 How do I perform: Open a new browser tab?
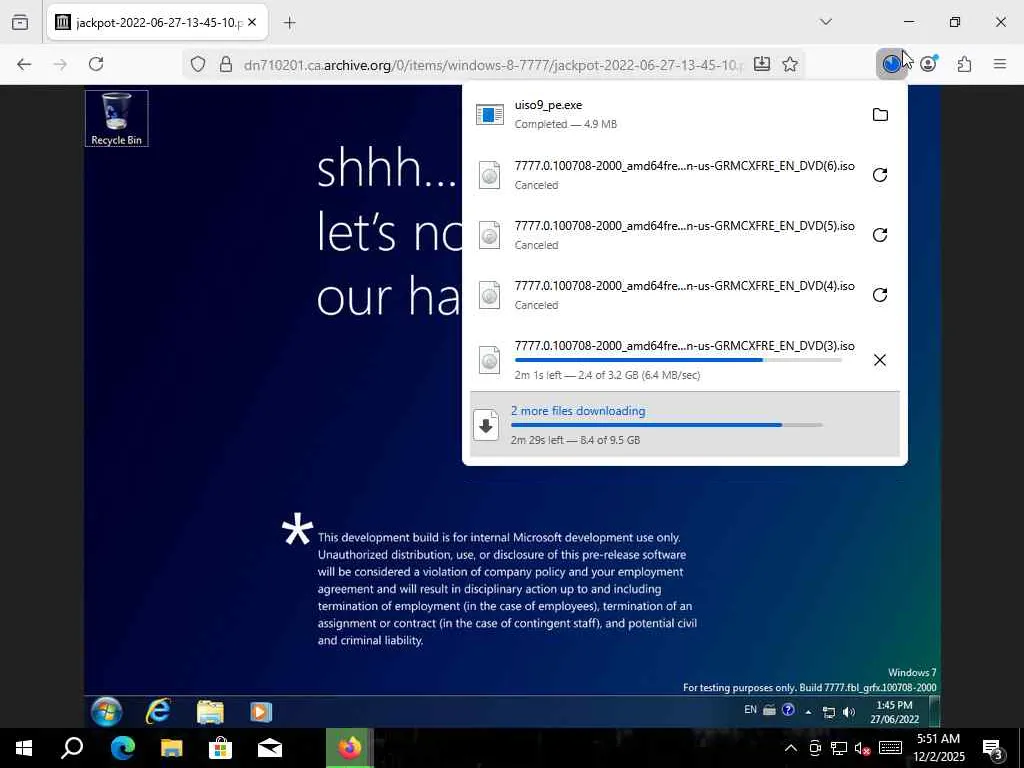click(289, 23)
